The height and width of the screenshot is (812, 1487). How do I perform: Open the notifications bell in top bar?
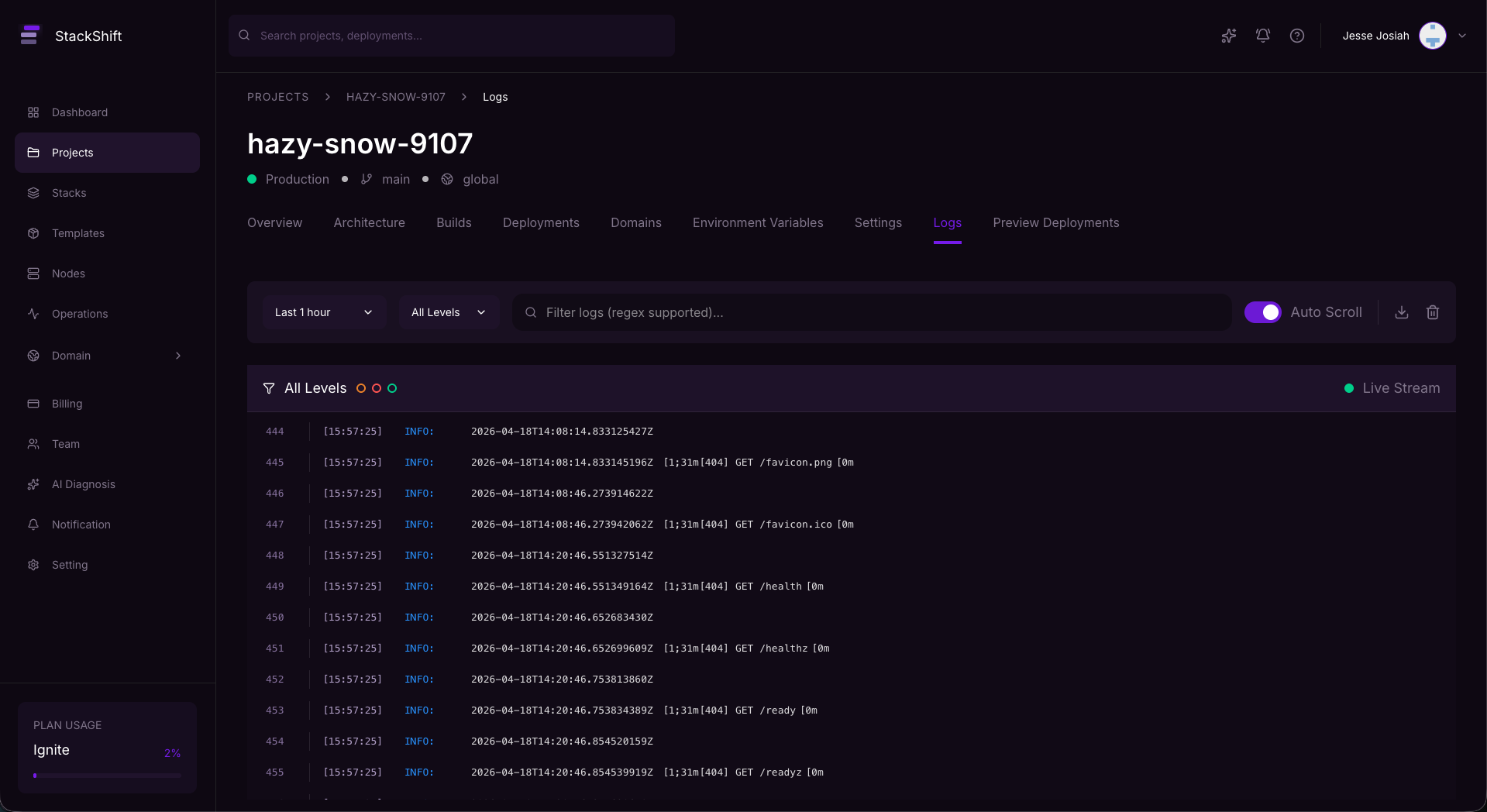click(x=1263, y=36)
